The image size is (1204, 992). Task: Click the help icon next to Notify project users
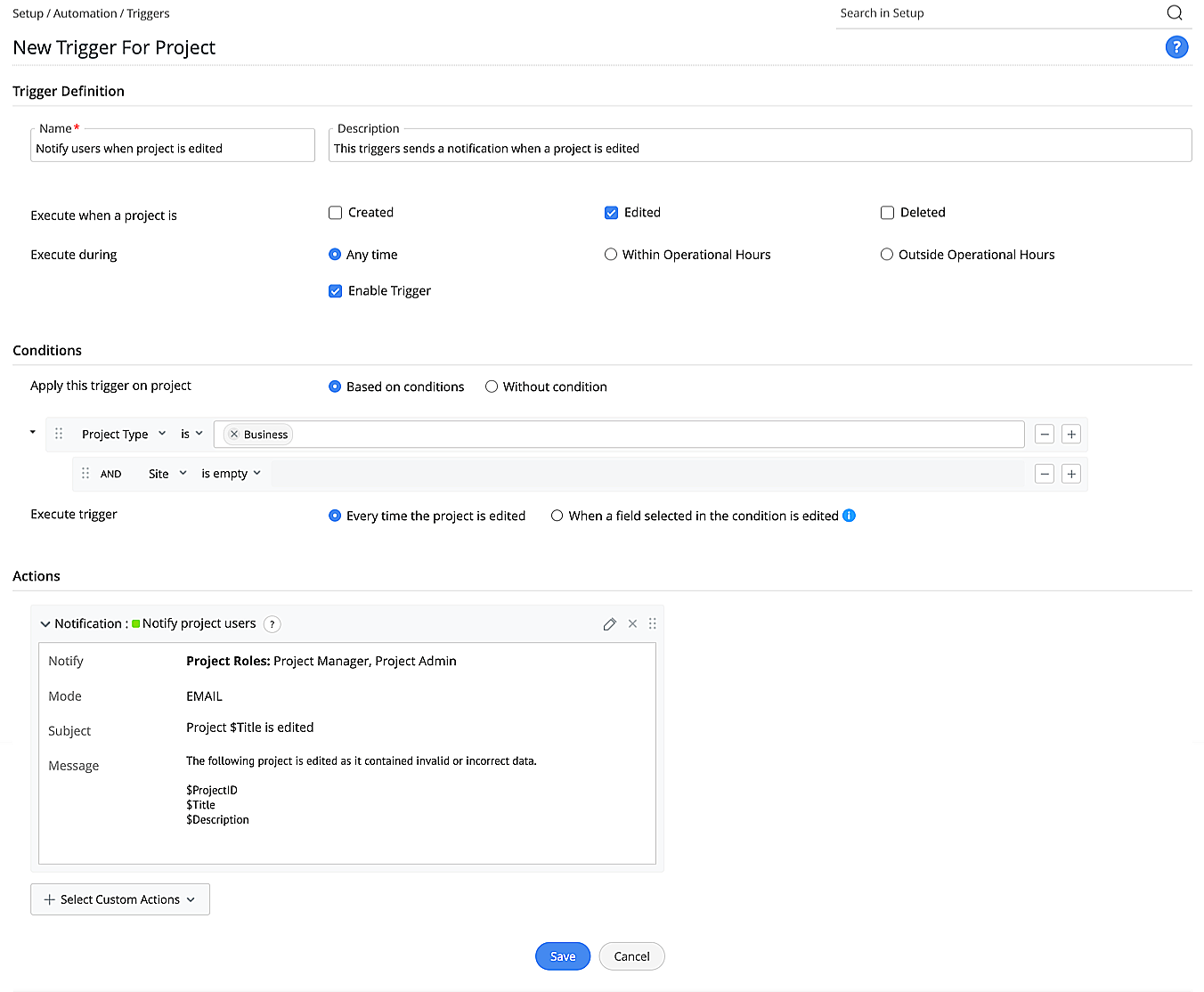273,624
